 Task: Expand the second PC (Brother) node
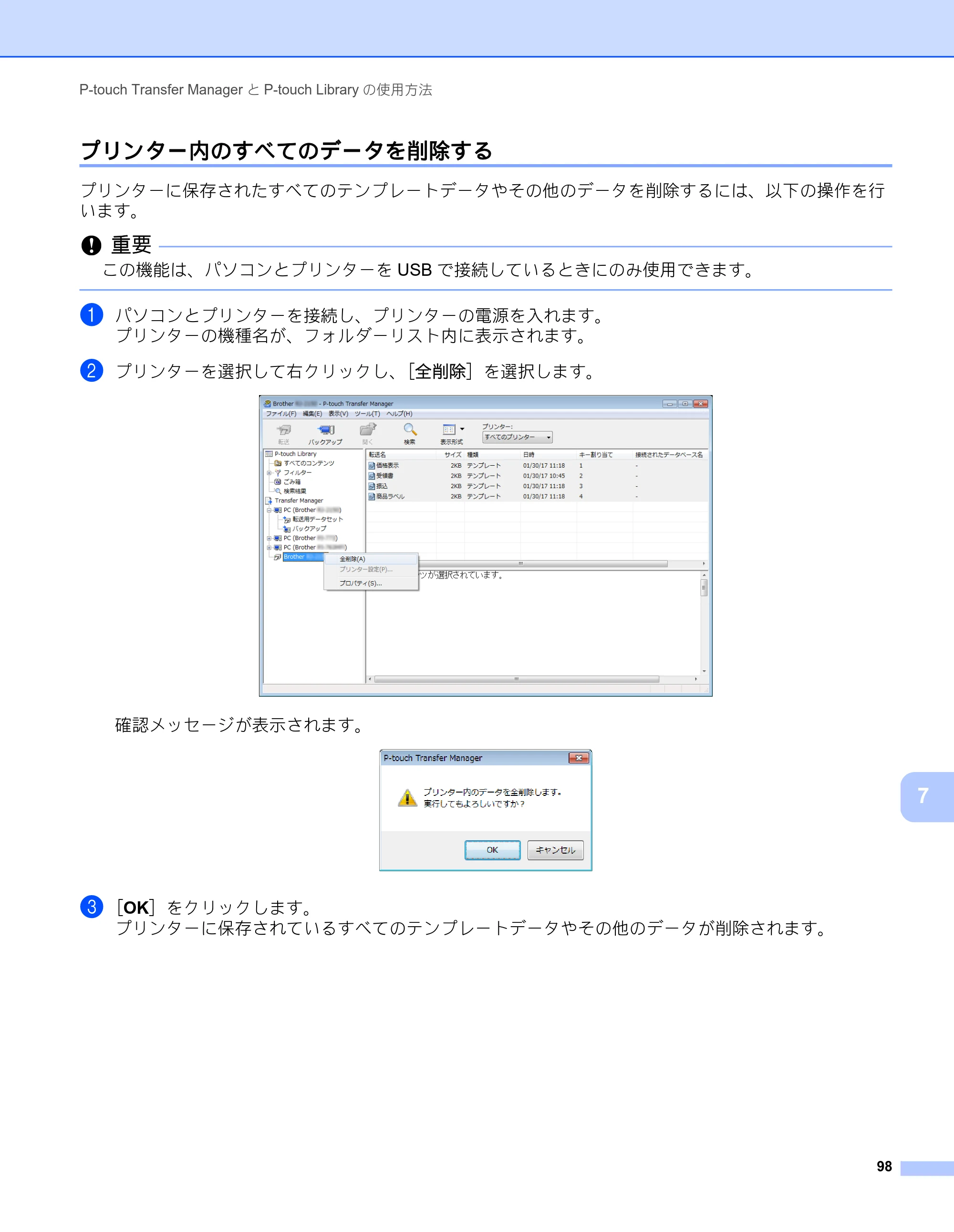(269, 538)
